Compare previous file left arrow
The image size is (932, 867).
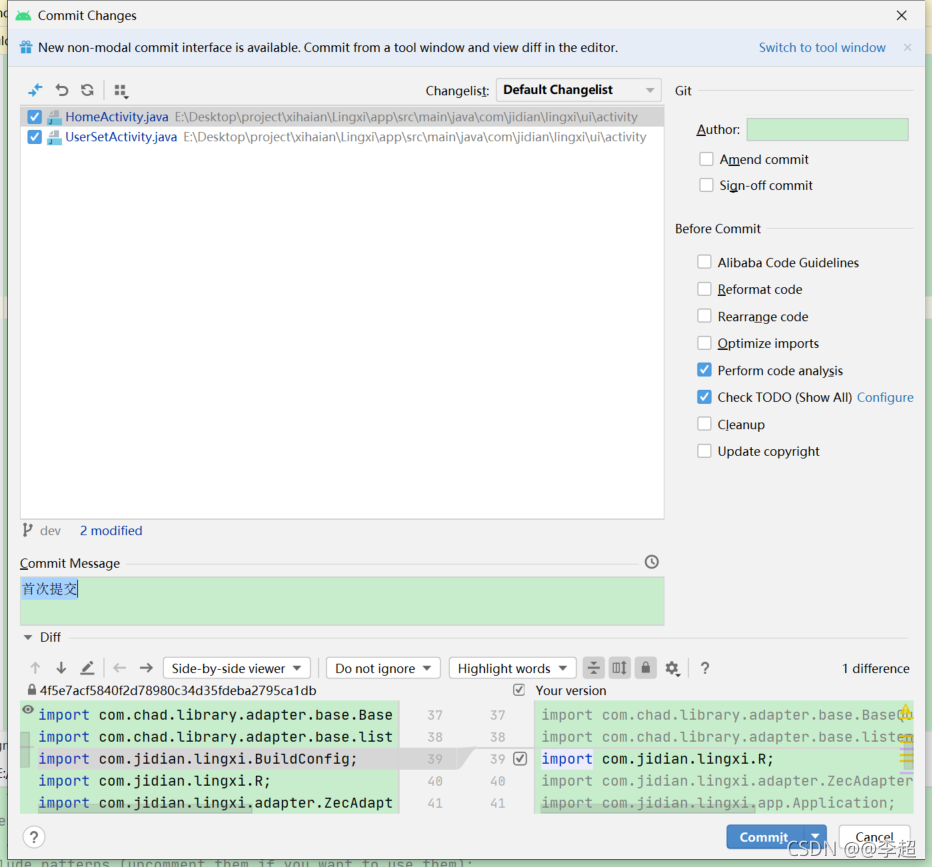(119, 668)
